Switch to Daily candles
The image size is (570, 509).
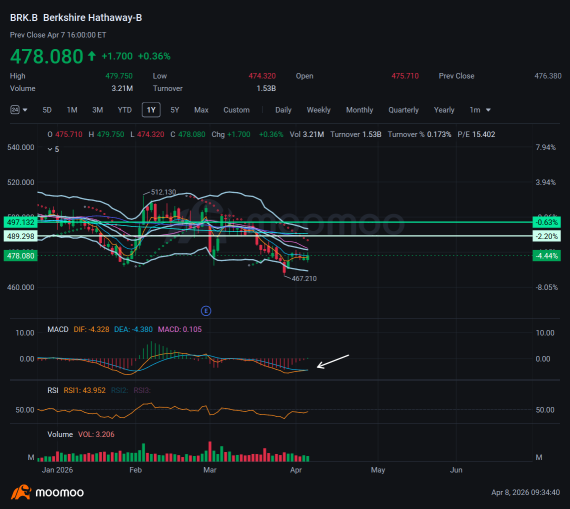point(283,110)
